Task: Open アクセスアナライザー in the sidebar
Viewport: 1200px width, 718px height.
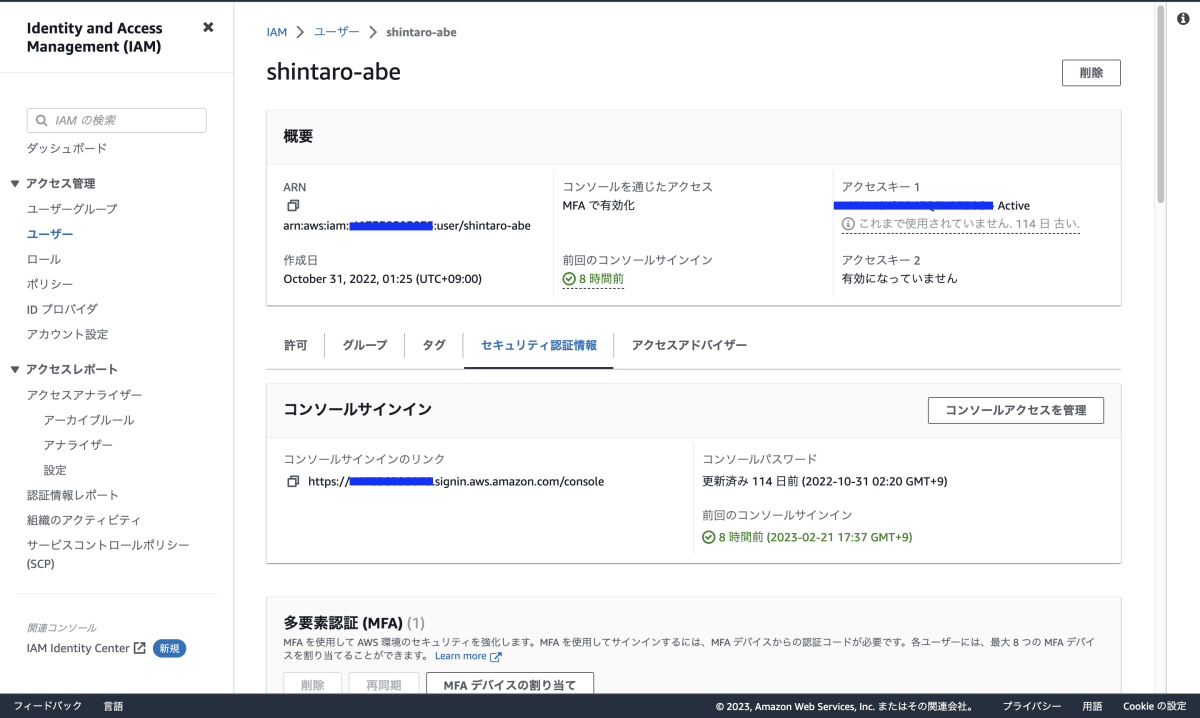Action: click(85, 395)
